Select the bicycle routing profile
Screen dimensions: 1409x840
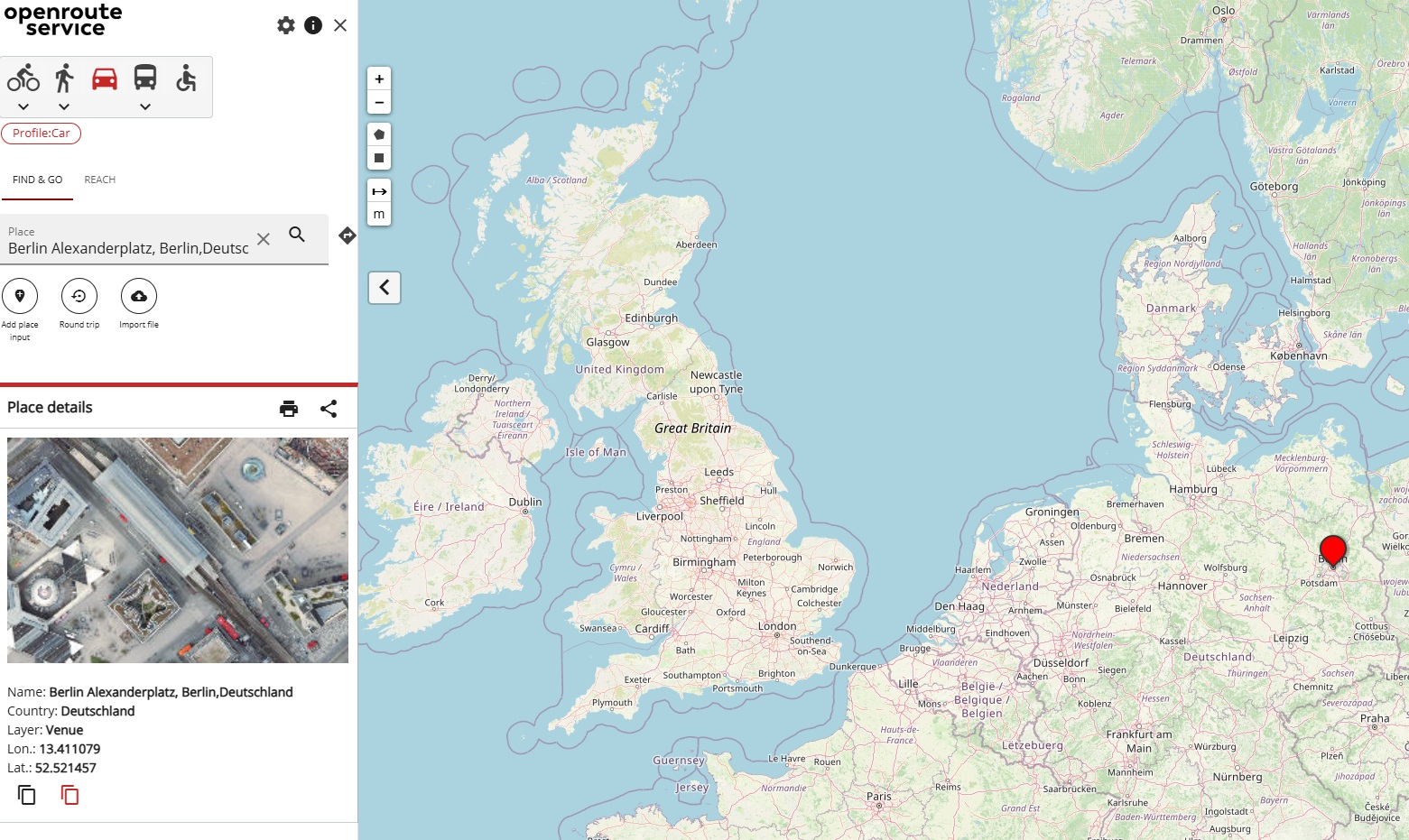pos(23,79)
